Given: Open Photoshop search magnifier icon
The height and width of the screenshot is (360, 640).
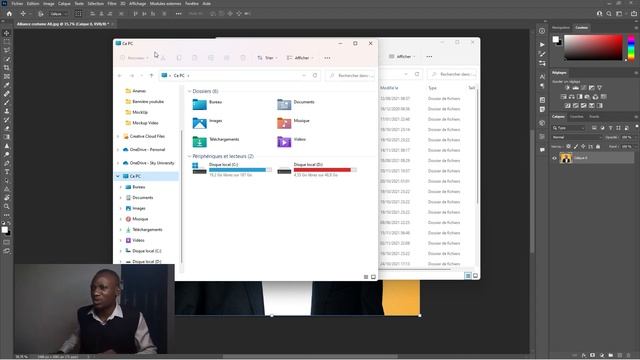Looking at the screenshot, I should pos(609,13).
